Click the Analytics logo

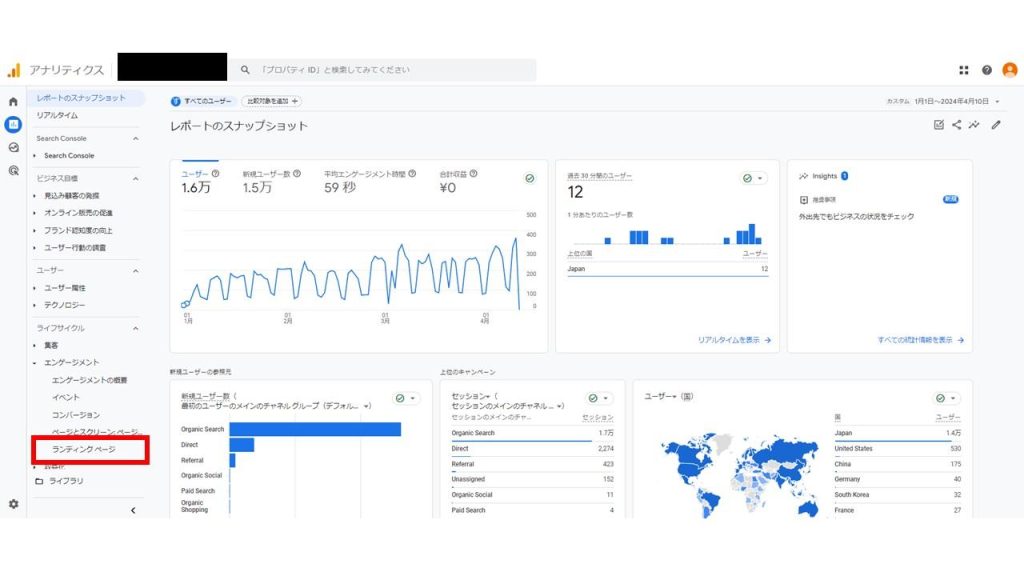(14, 70)
